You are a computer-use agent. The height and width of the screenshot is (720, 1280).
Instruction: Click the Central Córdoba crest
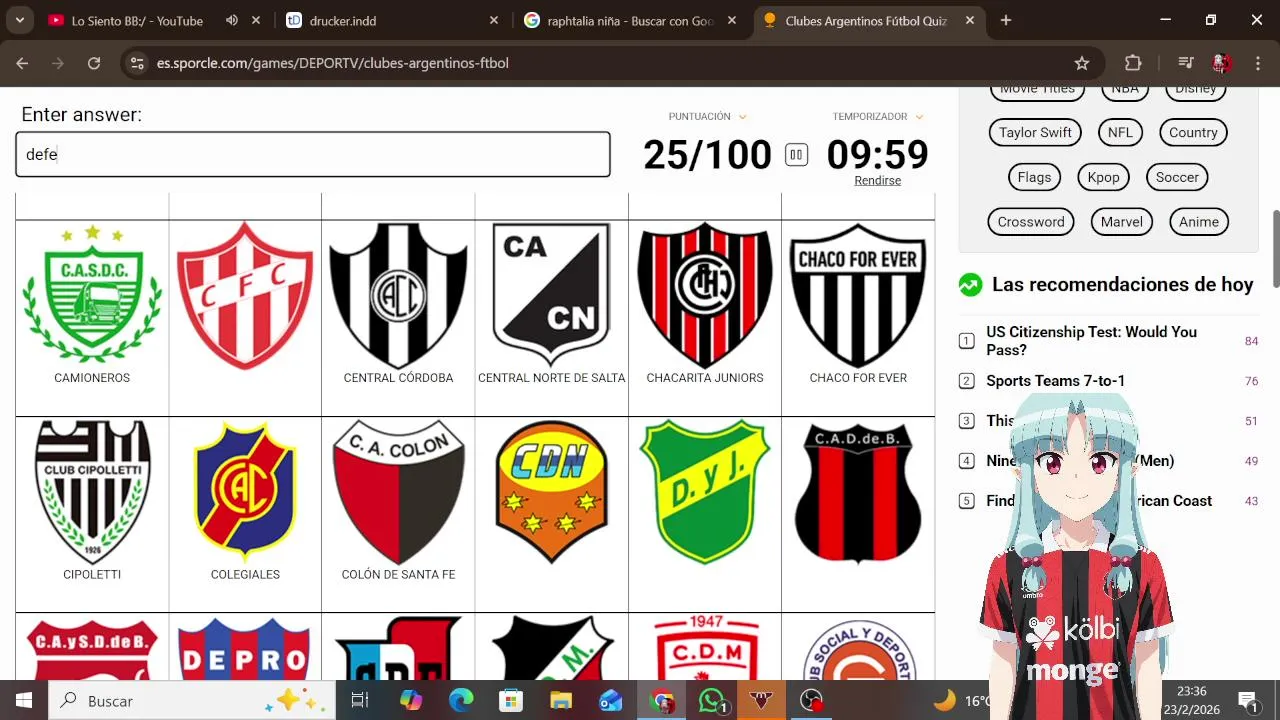(398, 296)
